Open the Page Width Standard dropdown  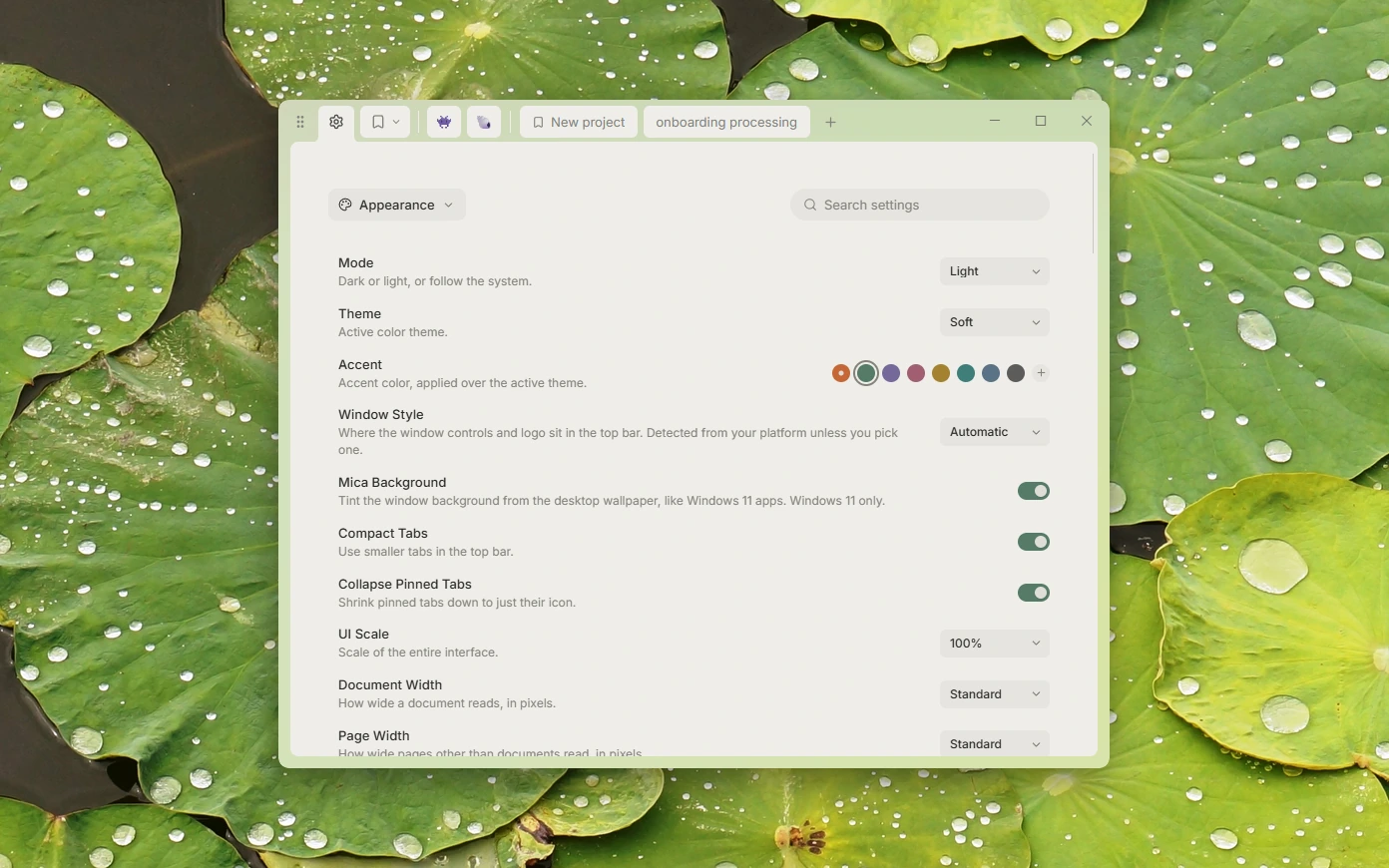point(995,744)
